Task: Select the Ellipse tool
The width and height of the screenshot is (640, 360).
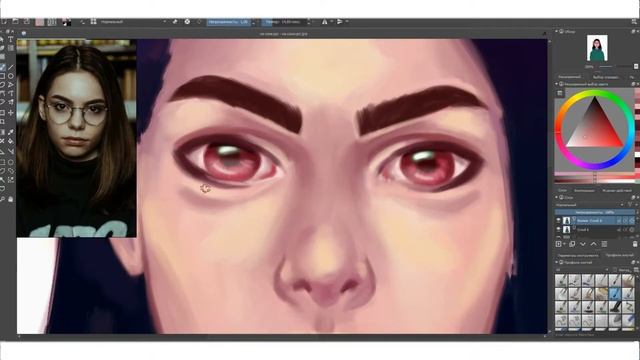Action: point(11,76)
